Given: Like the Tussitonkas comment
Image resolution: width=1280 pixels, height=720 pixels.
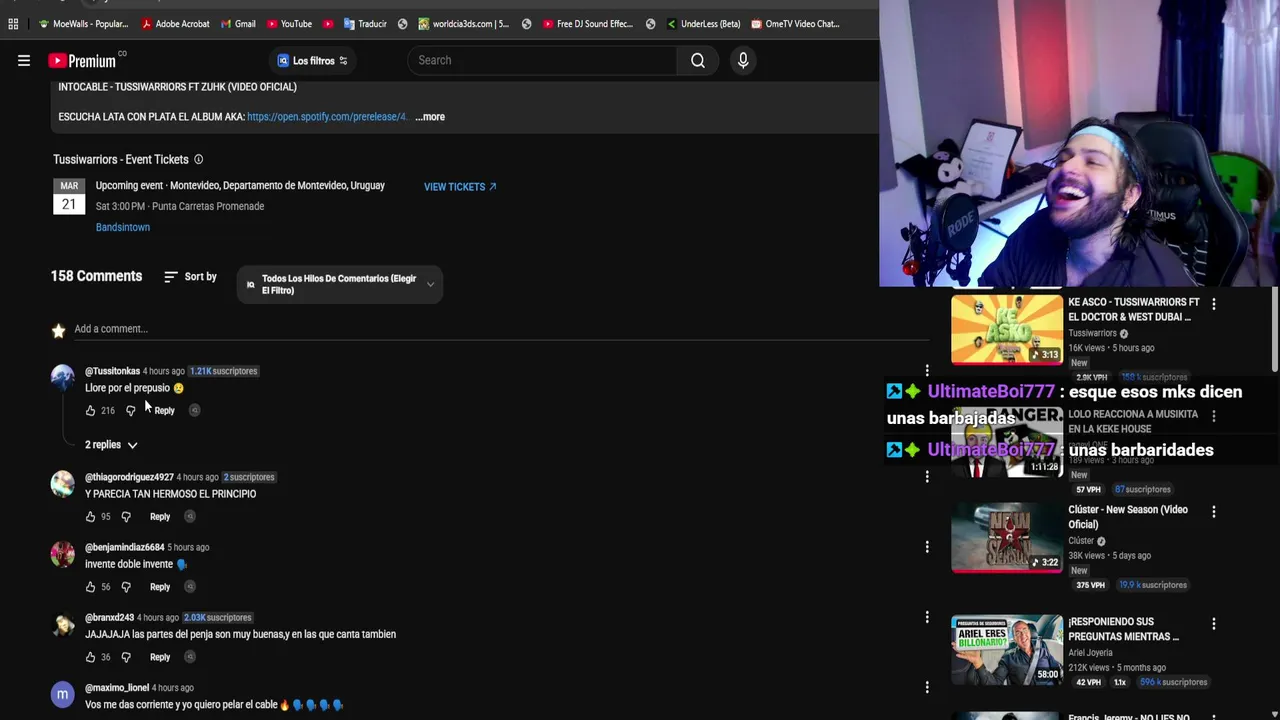Looking at the screenshot, I should (90, 411).
